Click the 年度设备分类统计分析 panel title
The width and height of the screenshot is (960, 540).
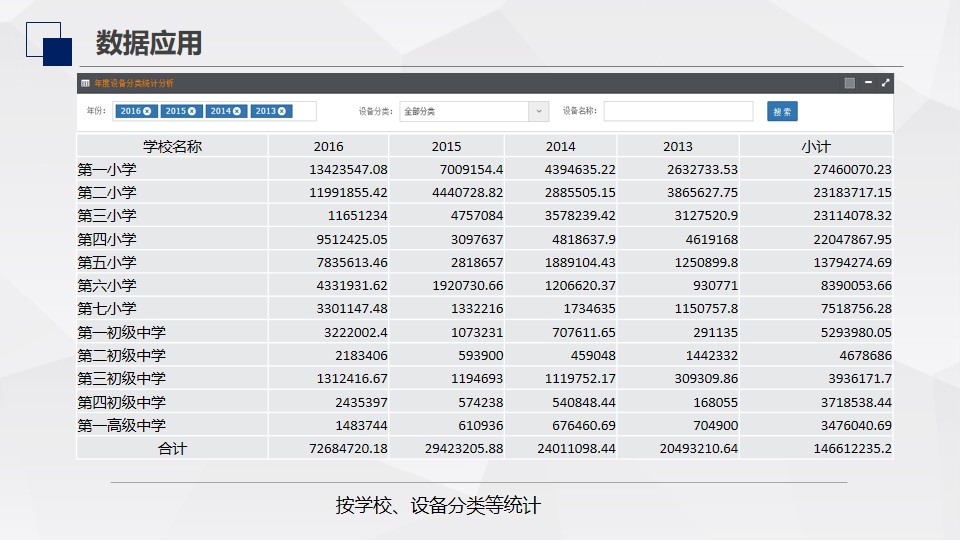click(x=134, y=83)
